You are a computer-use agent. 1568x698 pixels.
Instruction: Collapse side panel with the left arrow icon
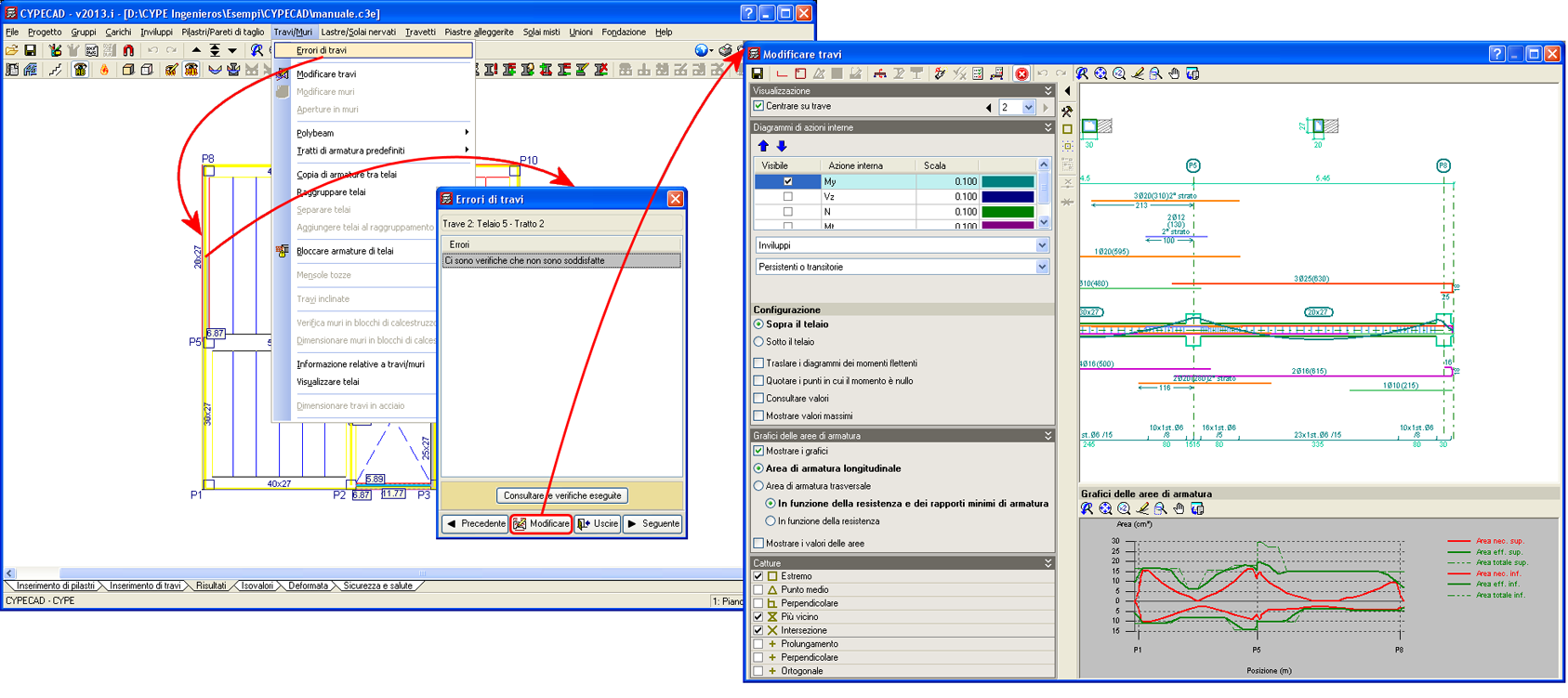coord(1067,91)
